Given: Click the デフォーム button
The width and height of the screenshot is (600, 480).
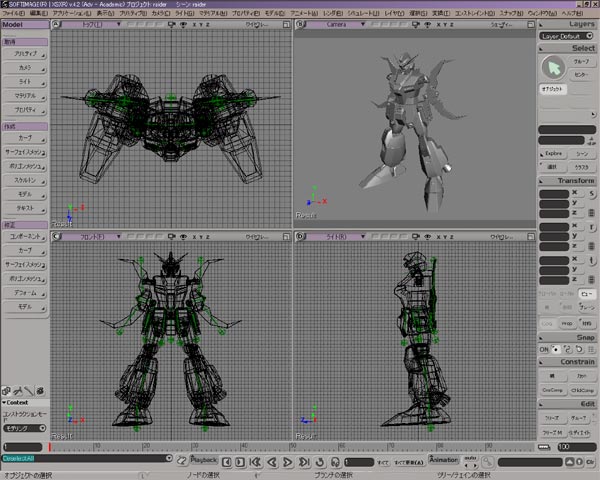Looking at the screenshot, I should point(25,293).
